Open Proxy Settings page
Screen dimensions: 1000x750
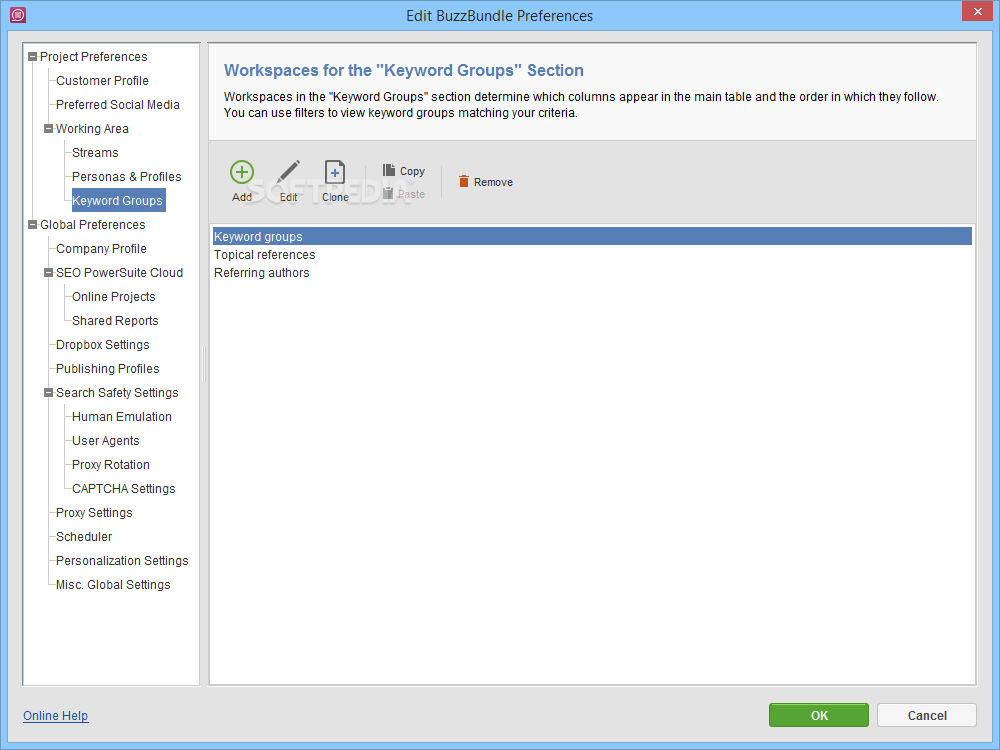[x=94, y=513]
